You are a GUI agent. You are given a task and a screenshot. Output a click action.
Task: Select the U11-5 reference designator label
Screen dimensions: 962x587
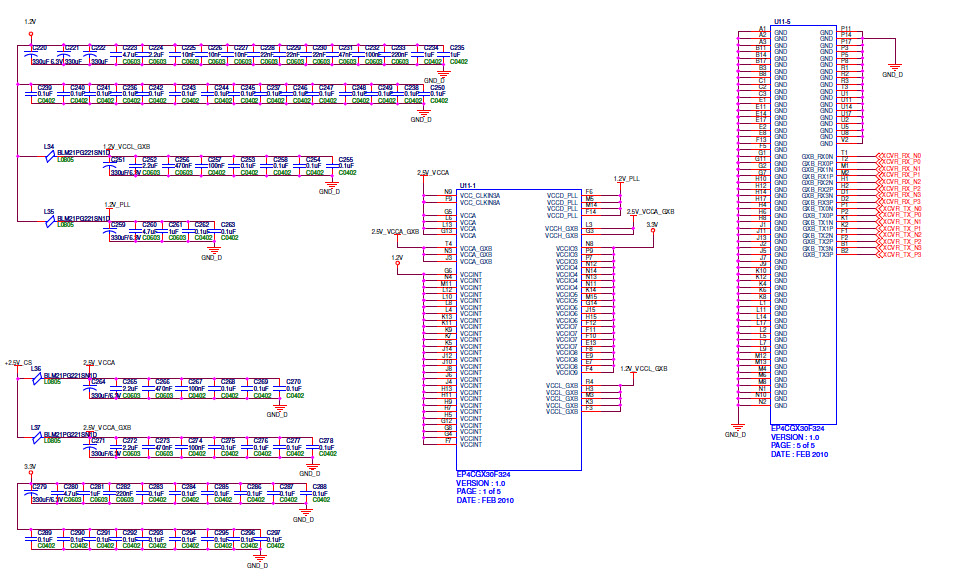point(784,20)
